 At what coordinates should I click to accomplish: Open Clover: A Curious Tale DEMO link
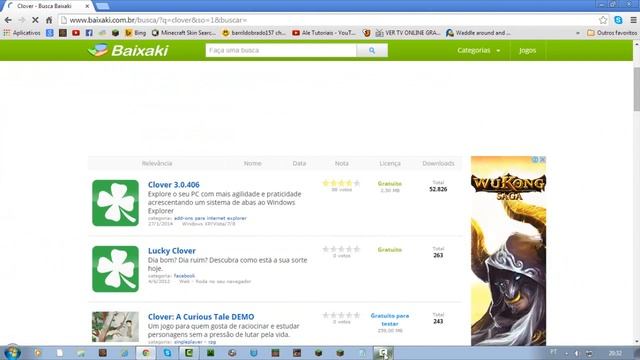point(201,317)
